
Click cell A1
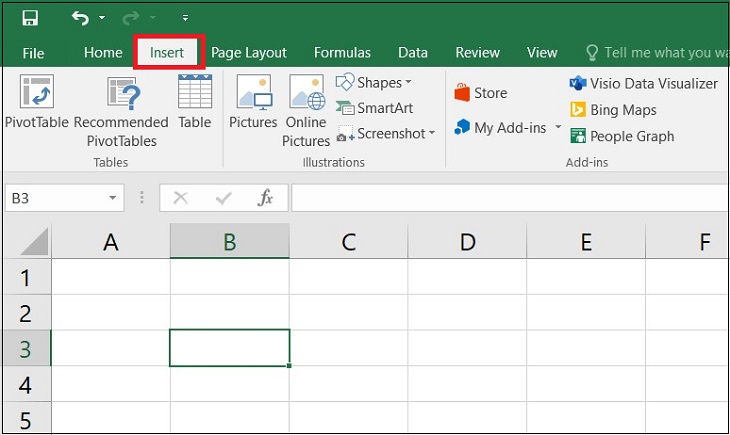pos(111,277)
